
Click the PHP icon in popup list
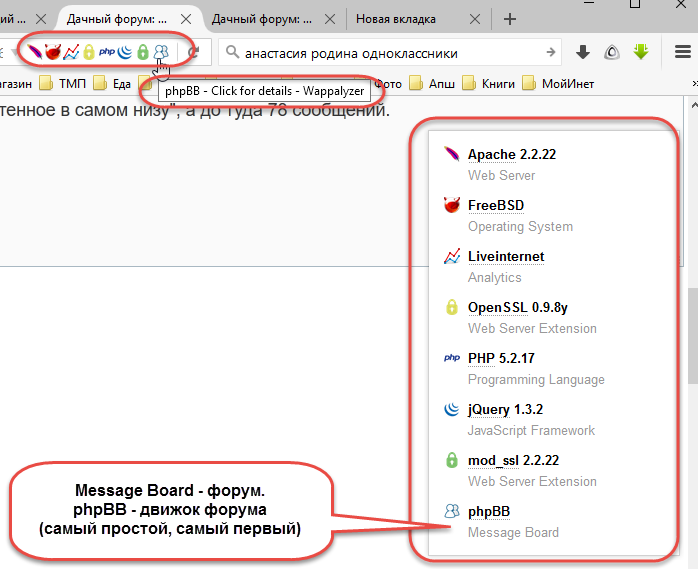(x=451, y=358)
